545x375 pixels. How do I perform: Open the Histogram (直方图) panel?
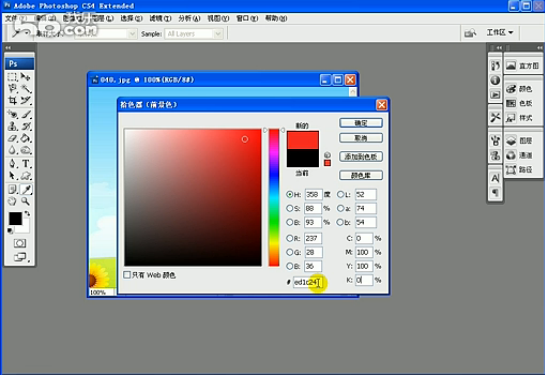pos(522,66)
